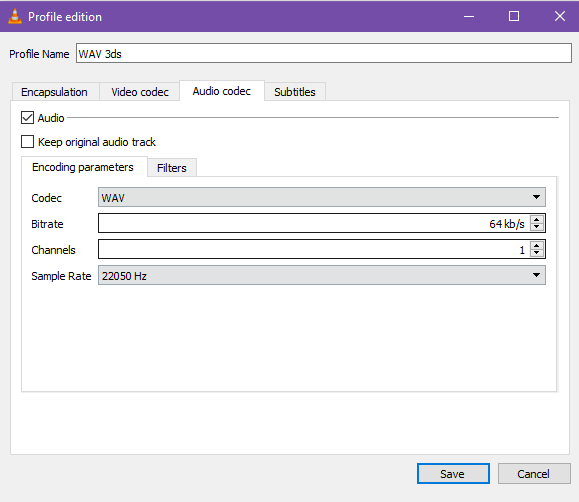Viewport: 579px width, 502px height.
Task: Go to the Subtitles tab
Action: click(295, 92)
